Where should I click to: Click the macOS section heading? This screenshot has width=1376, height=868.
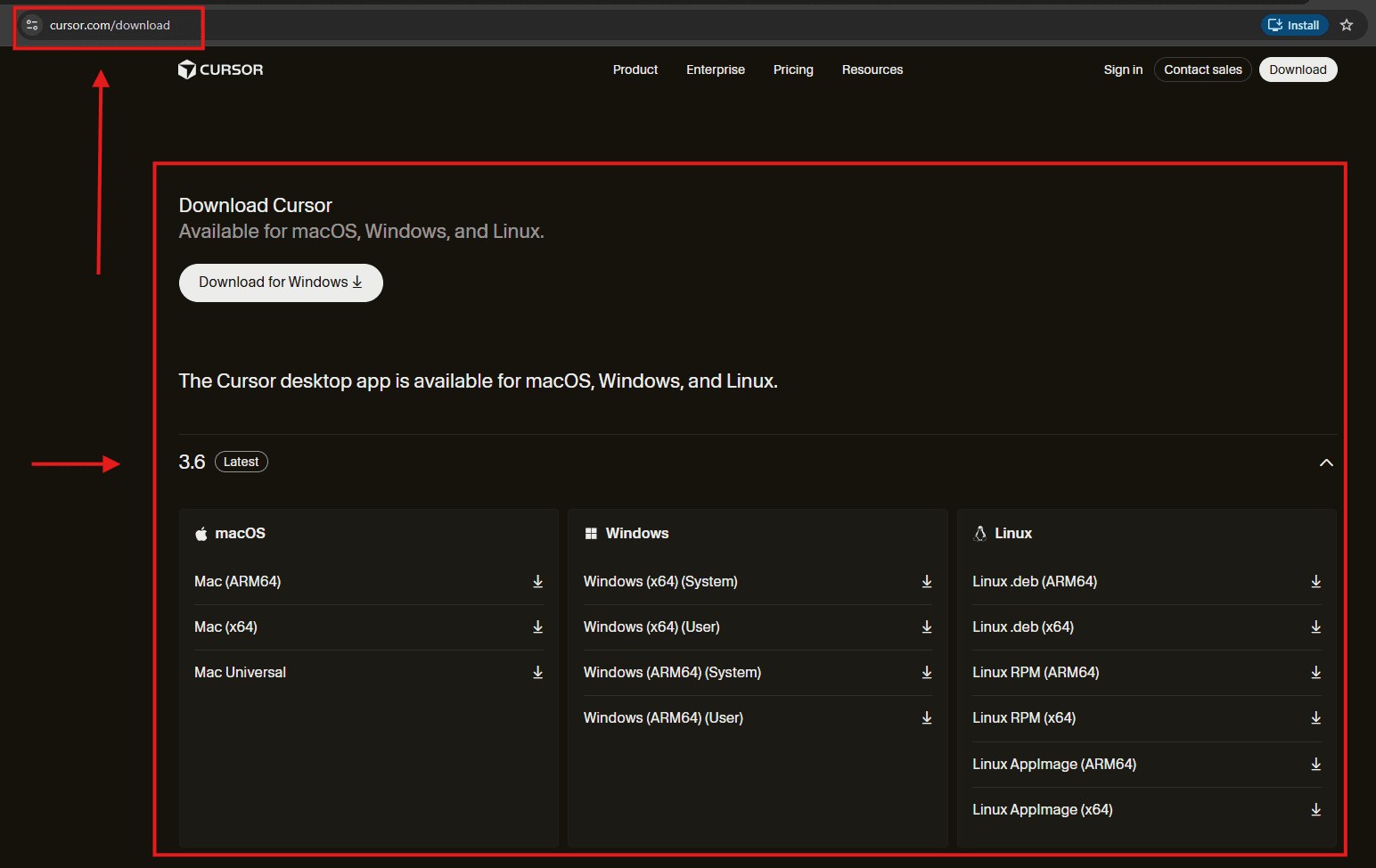coord(240,533)
